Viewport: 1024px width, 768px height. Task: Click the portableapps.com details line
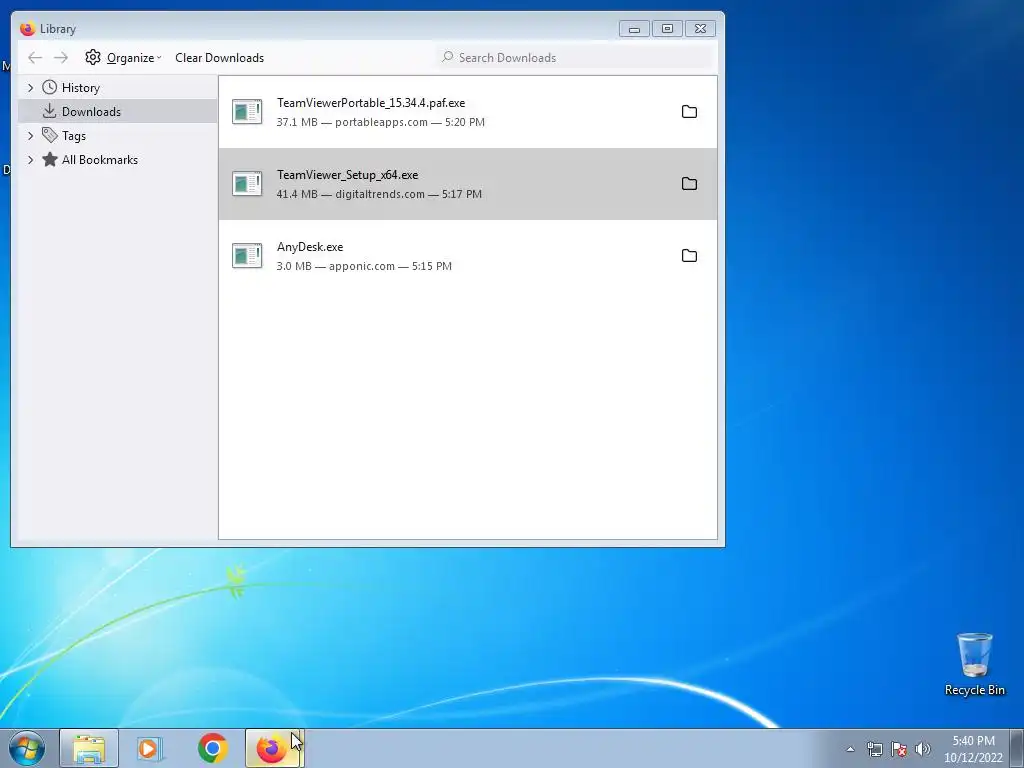[x=381, y=122]
